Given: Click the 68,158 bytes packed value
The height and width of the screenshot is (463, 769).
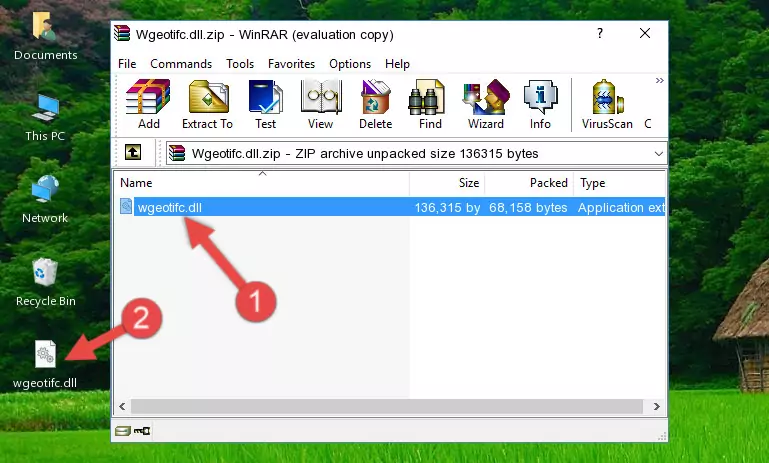Looking at the screenshot, I should point(528,207).
